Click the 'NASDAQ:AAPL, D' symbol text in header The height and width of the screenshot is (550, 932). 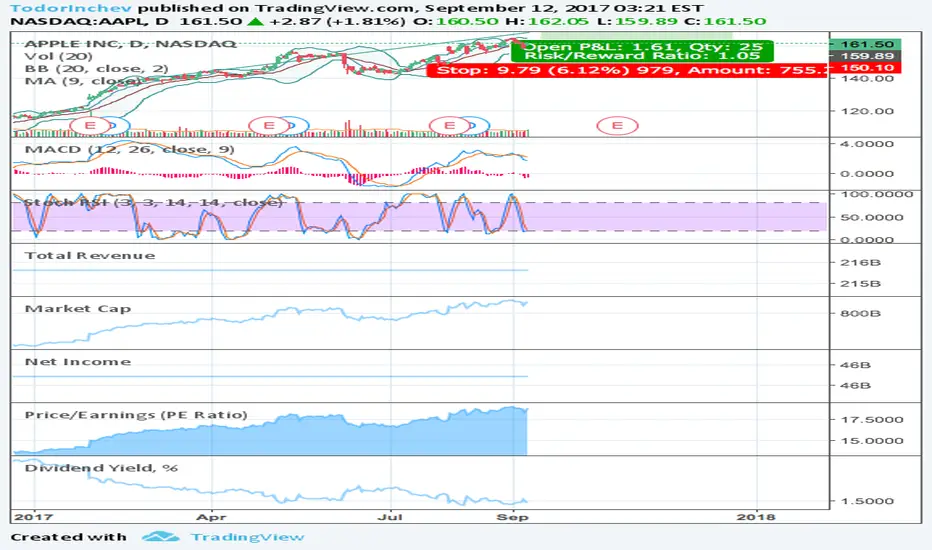click(89, 21)
